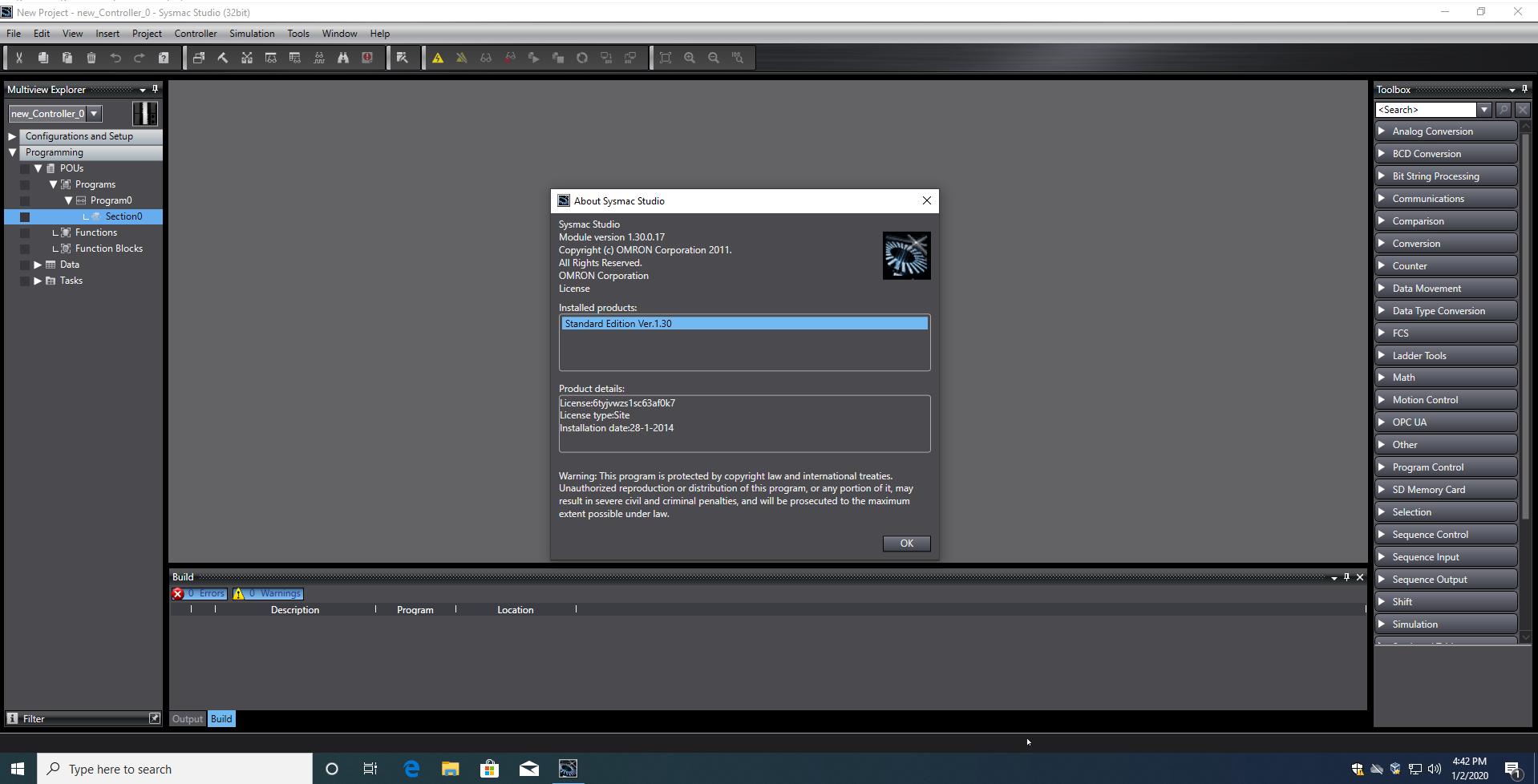Click the 100% zoom reset icon
Viewport: 1538px width, 784px height.
738,58
